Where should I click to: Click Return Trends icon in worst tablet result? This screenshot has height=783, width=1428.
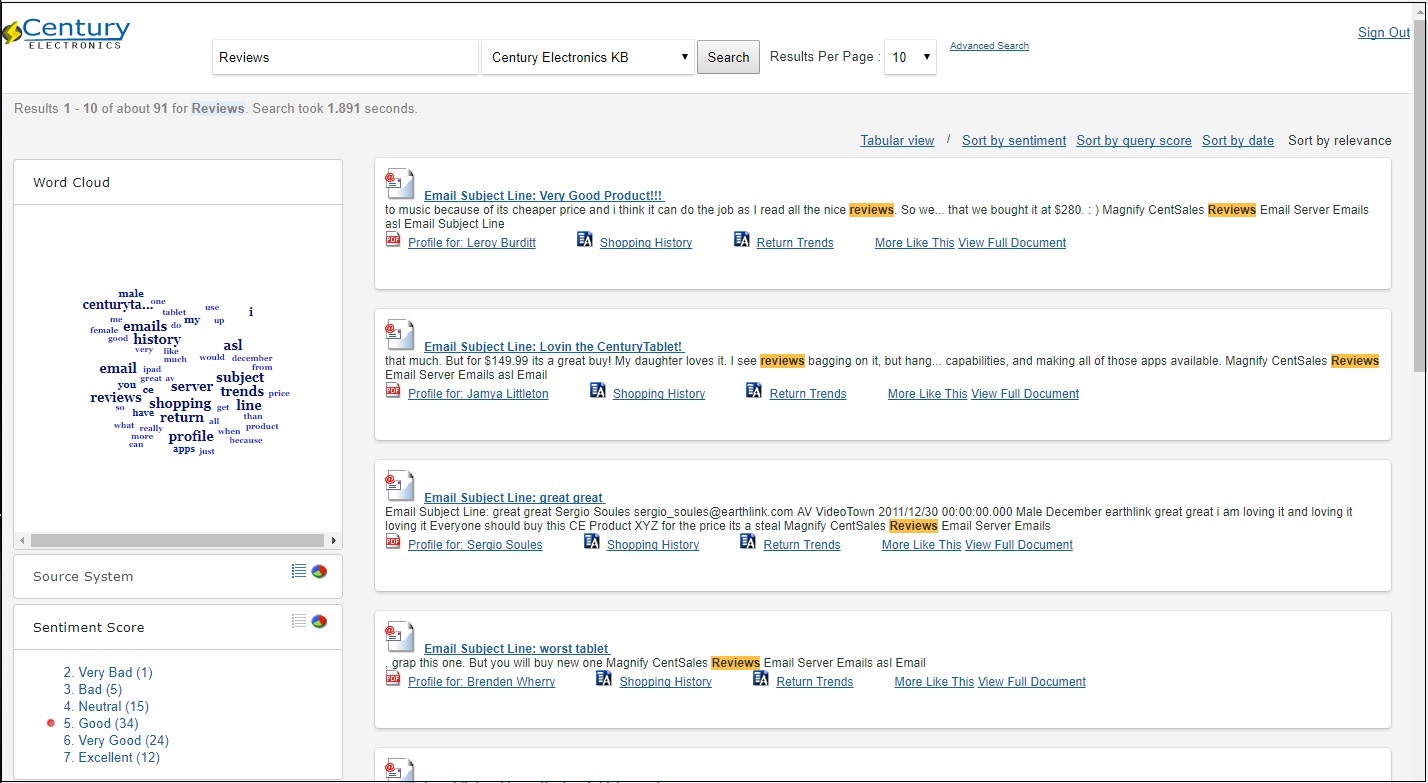[x=761, y=679]
